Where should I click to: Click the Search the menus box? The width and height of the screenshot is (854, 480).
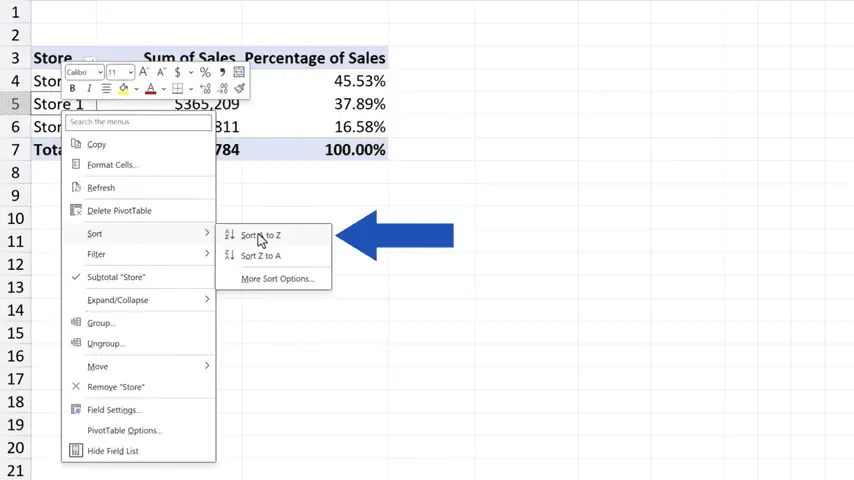pos(139,122)
